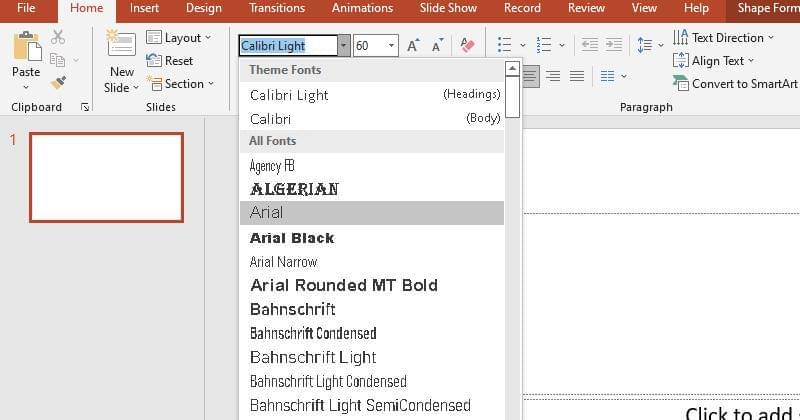The width and height of the screenshot is (800, 420).
Task: Click font list scrollbar up arrow
Action: tap(512, 70)
